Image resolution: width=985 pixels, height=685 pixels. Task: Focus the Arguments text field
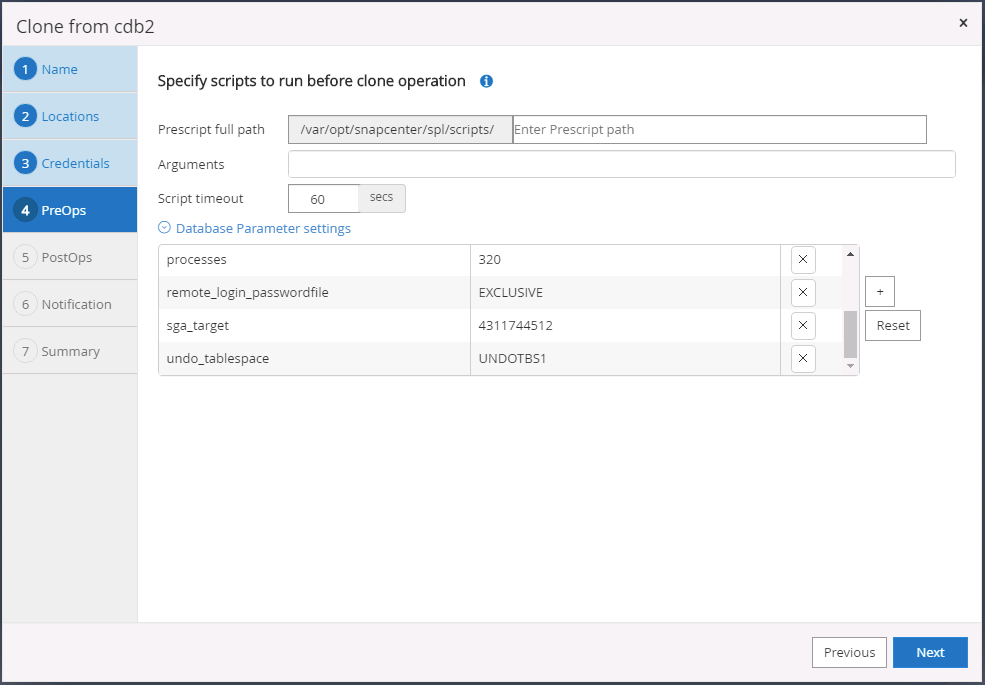click(621, 164)
